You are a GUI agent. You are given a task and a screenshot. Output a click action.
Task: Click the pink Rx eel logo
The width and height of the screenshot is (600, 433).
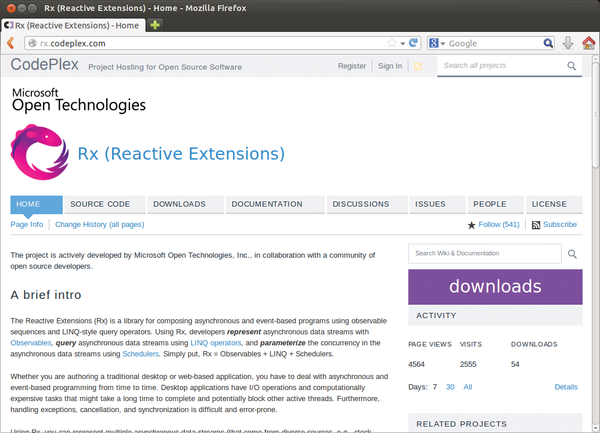(39, 152)
